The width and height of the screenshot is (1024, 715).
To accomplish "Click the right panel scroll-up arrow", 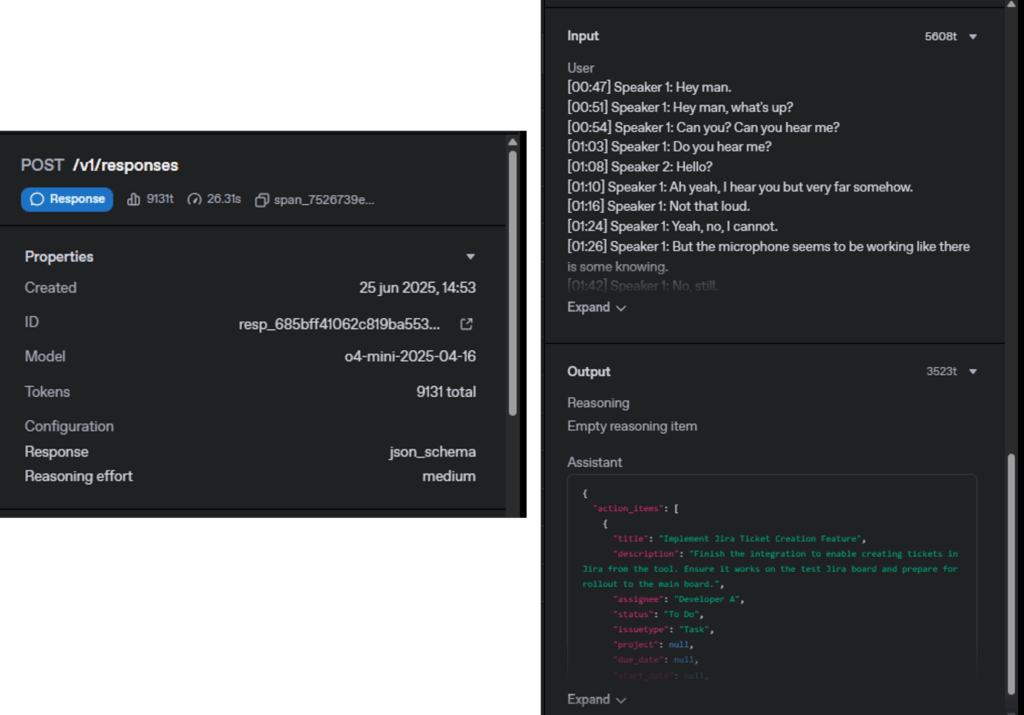I will pyautogui.click(x=1013, y=4).
